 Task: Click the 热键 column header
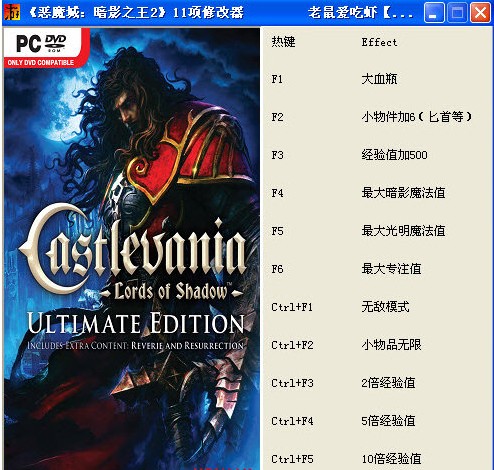pyautogui.click(x=283, y=42)
